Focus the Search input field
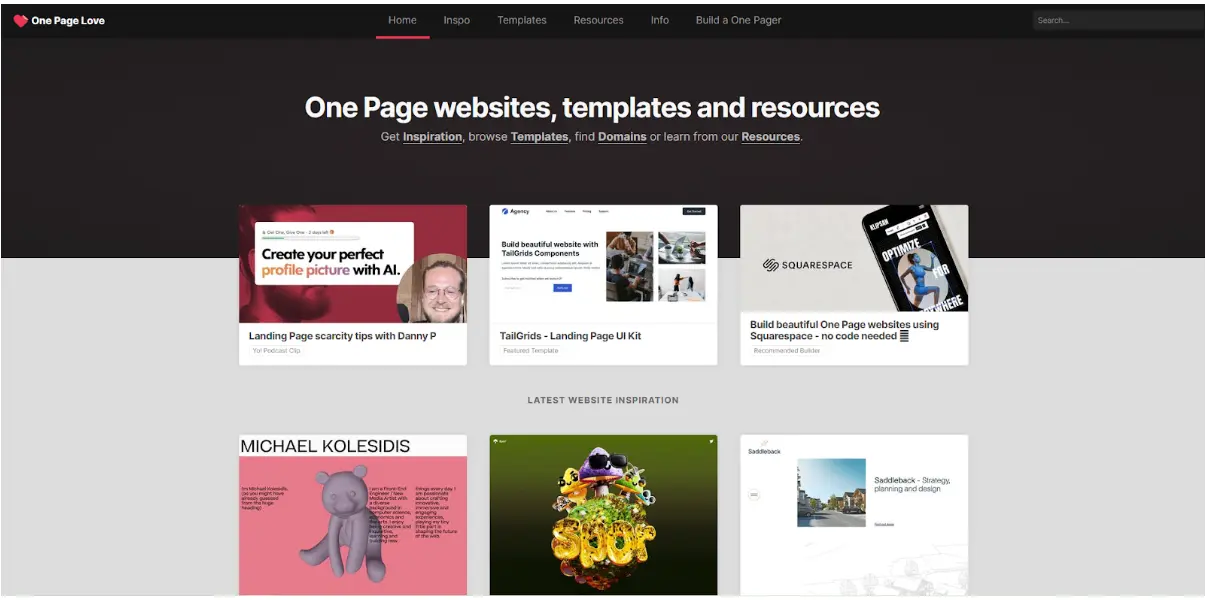The height and width of the screenshot is (600, 1206). click(1116, 20)
